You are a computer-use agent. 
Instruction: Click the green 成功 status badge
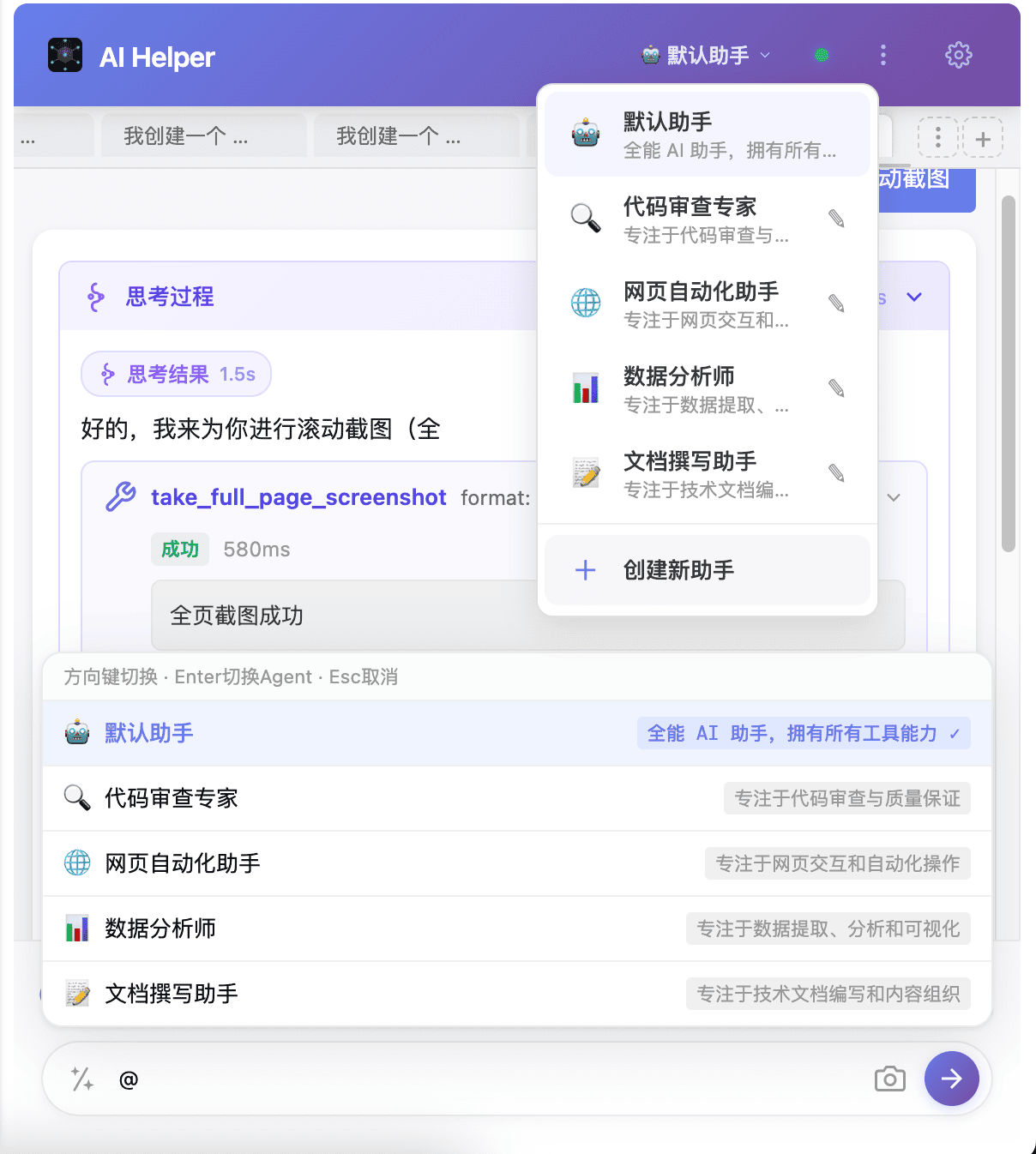(180, 550)
